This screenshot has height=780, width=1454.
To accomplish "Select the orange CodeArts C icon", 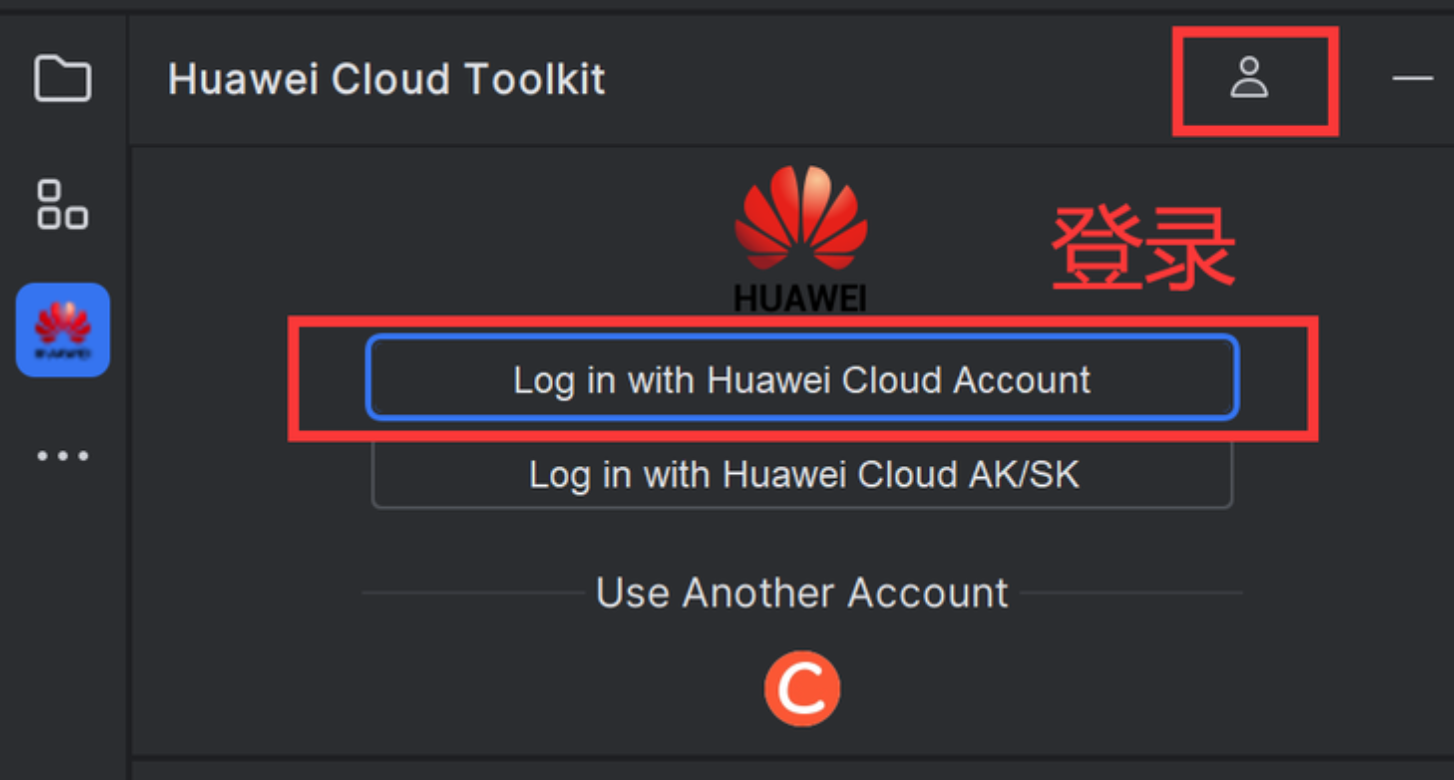I will coord(801,687).
